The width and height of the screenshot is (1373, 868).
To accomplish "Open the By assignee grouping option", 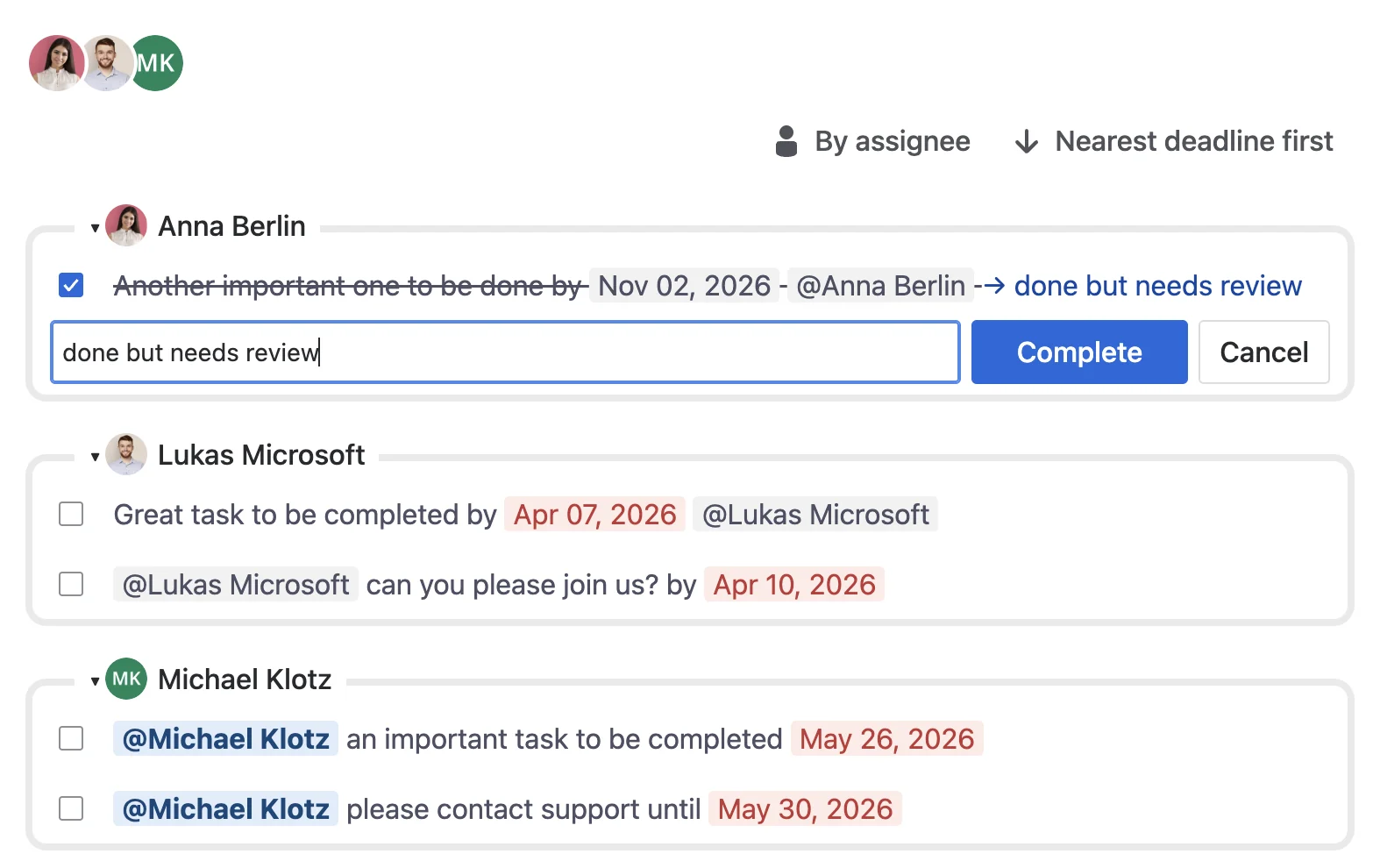I will pyautogui.click(x=873, y=141).
